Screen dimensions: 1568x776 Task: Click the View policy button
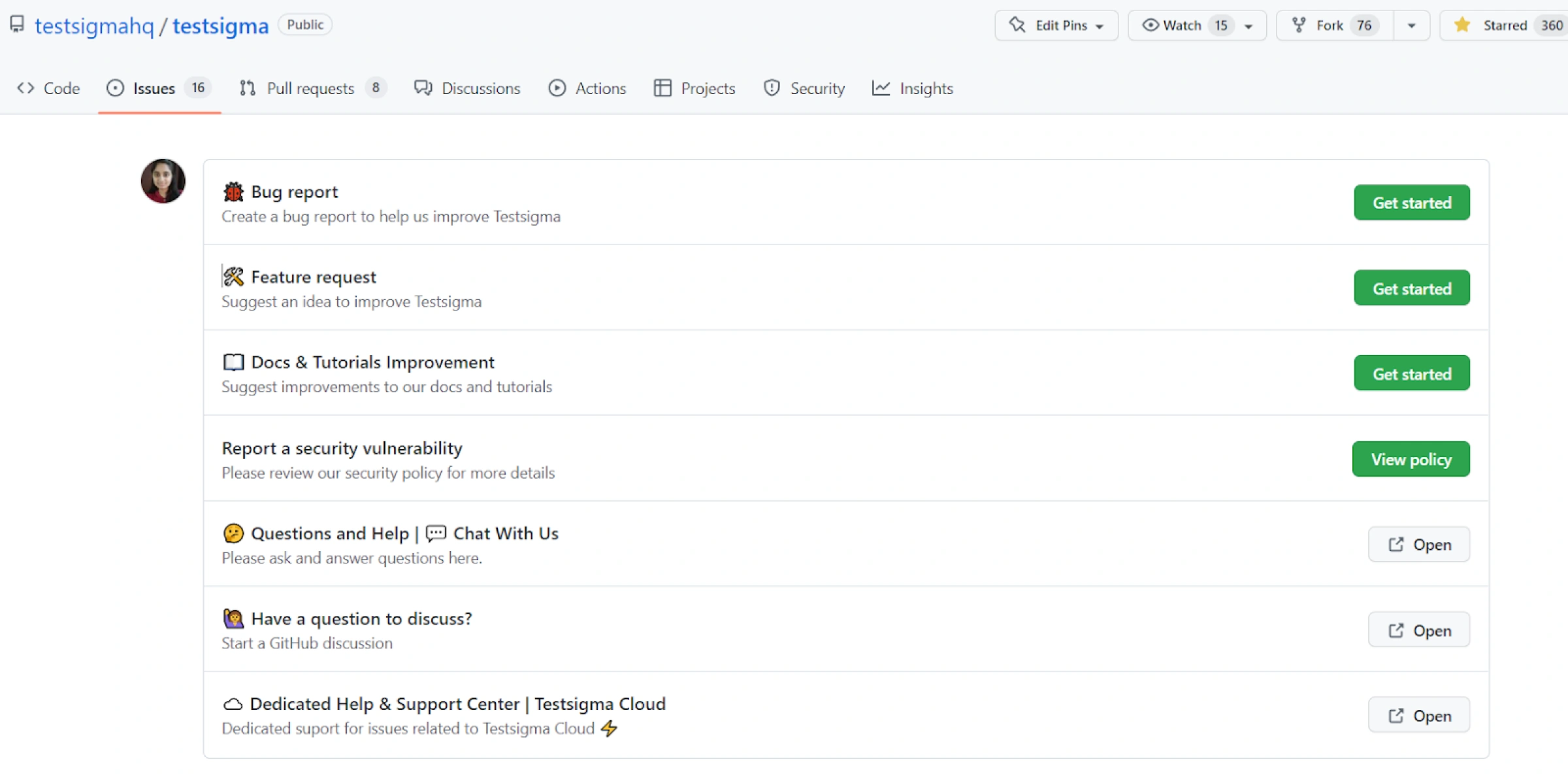pos(1411,459)
